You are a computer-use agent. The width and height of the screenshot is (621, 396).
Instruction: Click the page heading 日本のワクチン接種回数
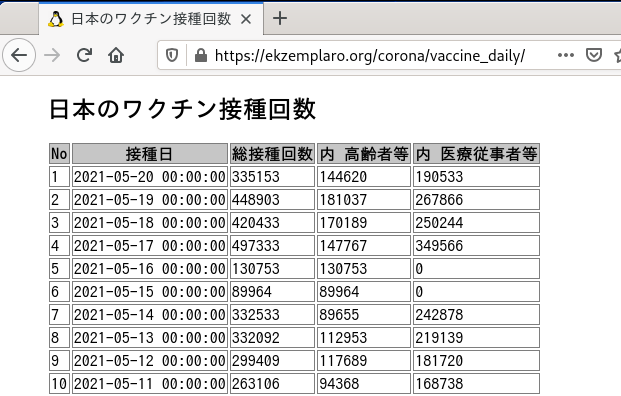(x=182, y=109)
